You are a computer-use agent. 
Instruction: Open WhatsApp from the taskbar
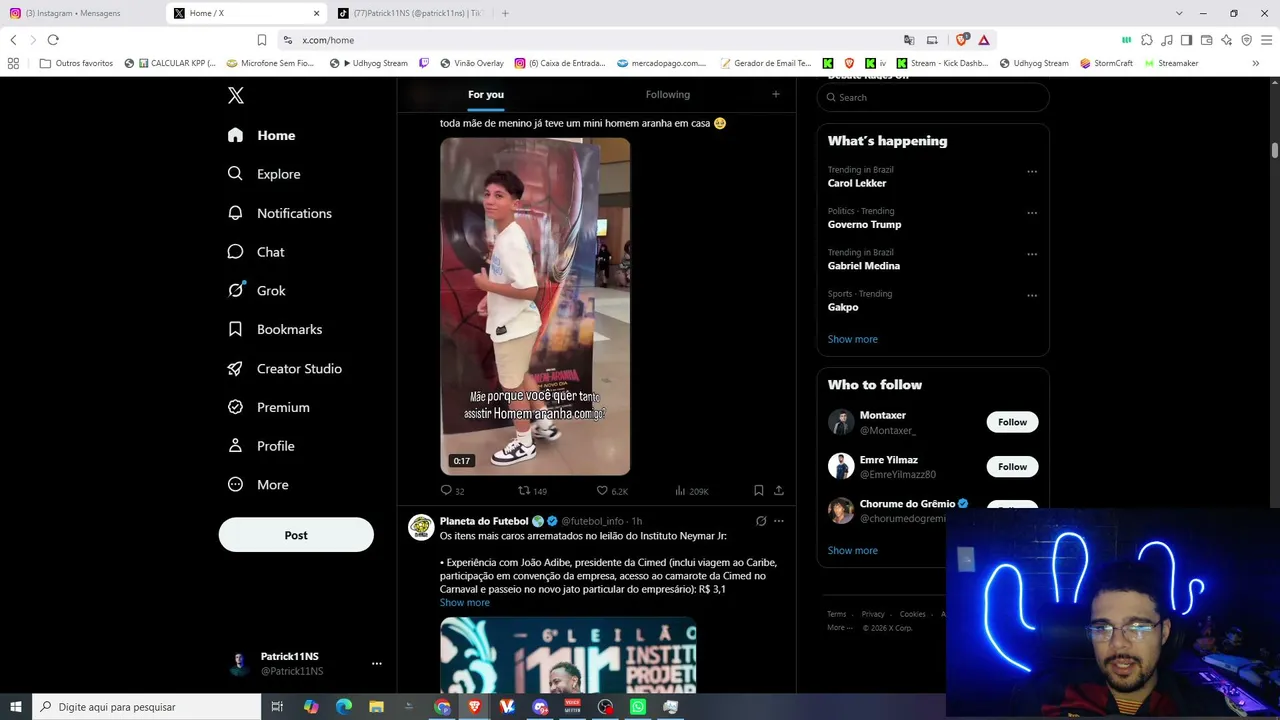[638, 707]
